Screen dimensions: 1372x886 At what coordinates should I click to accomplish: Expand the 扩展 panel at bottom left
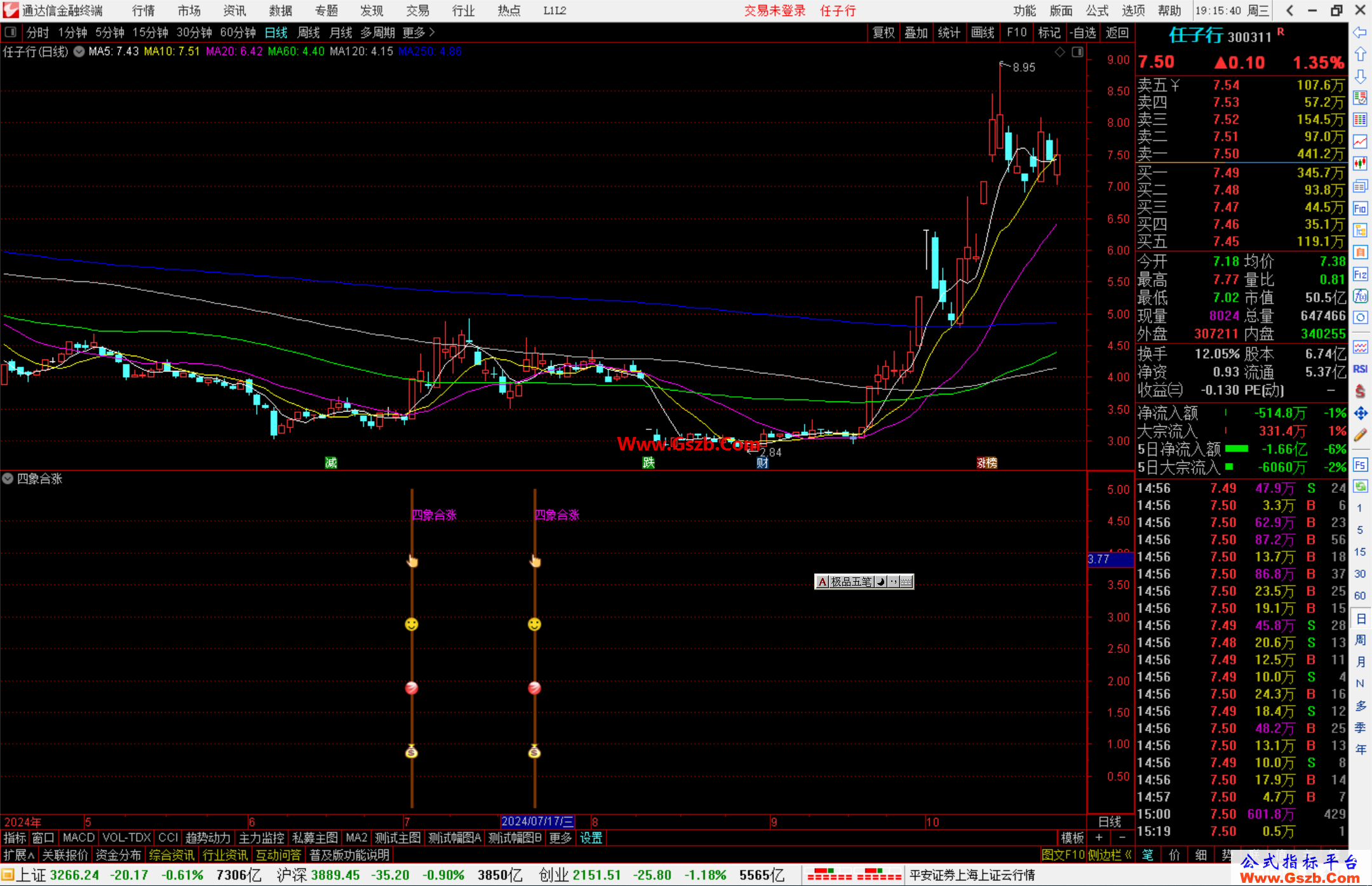coord(19,855)
